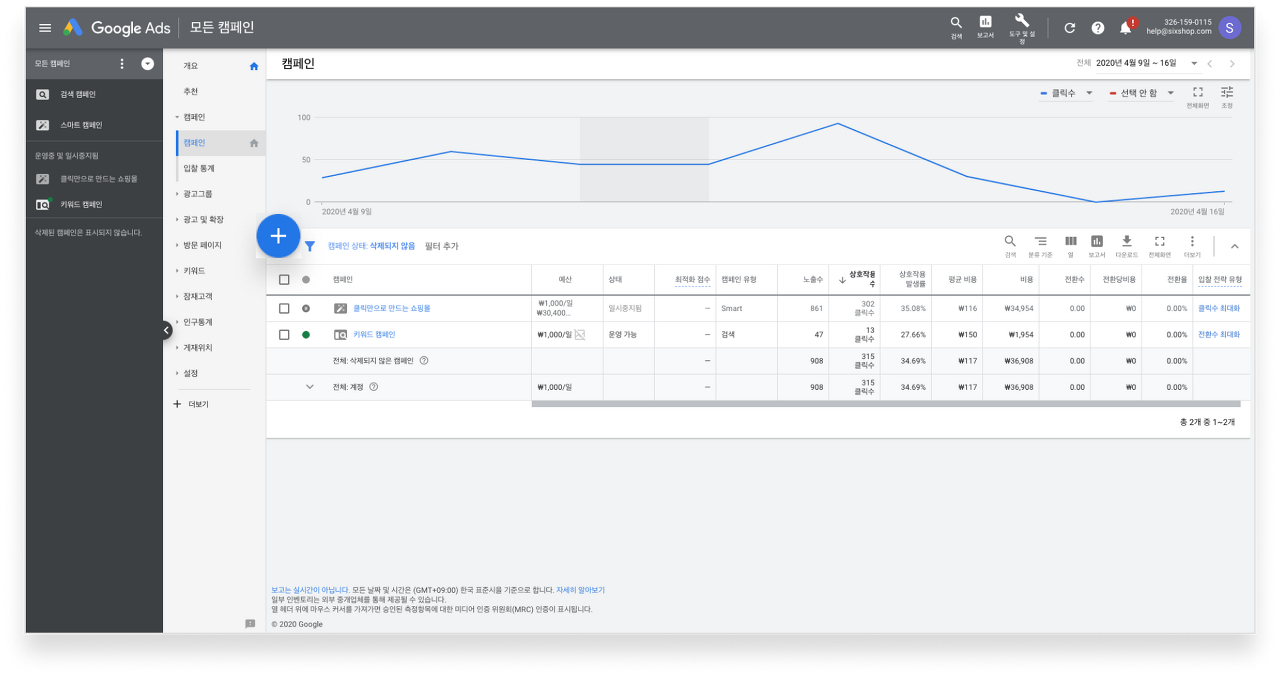1280x677 pixels.
Task: Expand the 광고그룹 nav section
Action: [196, 193]
